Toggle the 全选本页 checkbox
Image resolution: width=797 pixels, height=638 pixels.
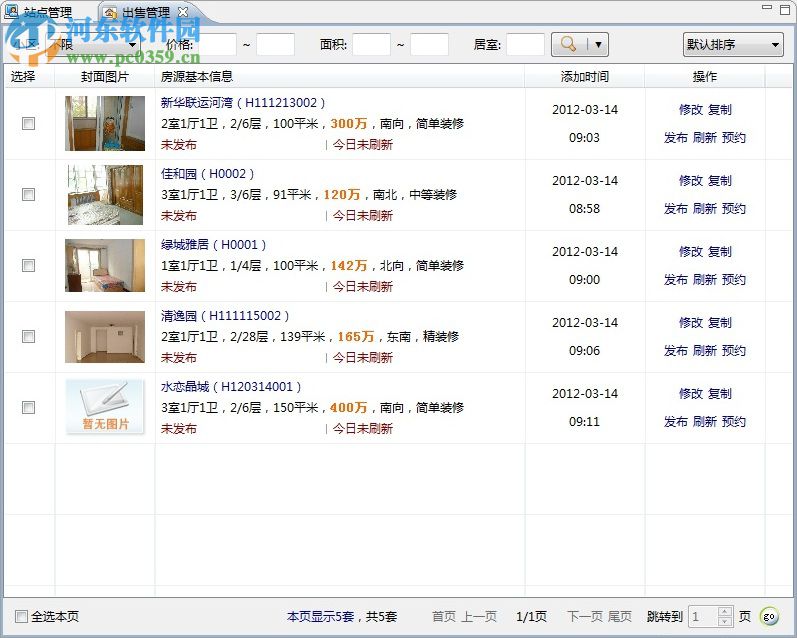pyautogui.click(x=21, y=617)
